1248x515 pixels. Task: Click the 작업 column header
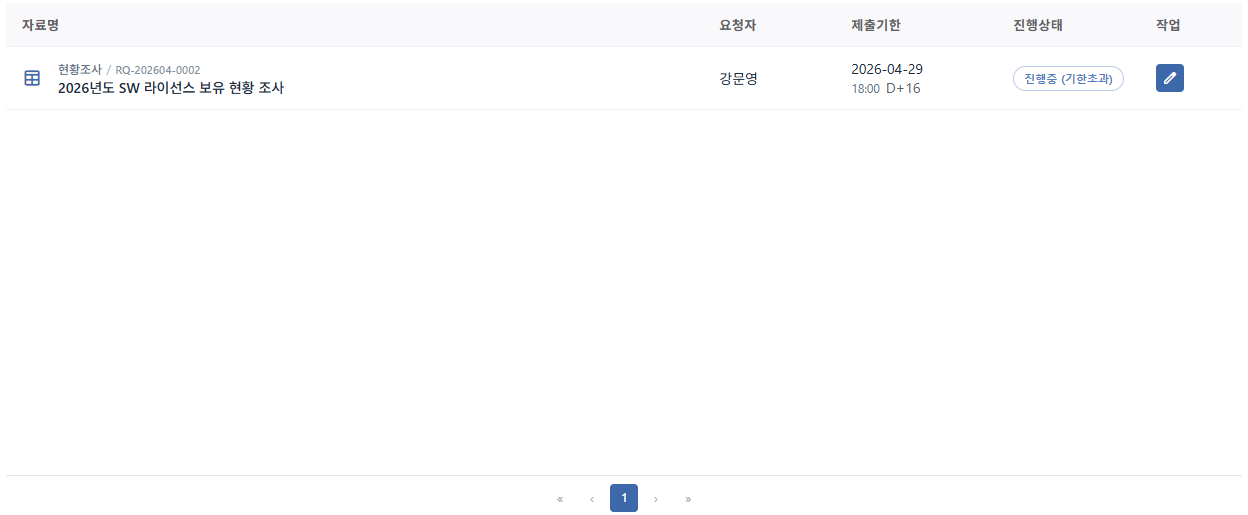[x=1168, y=25]
